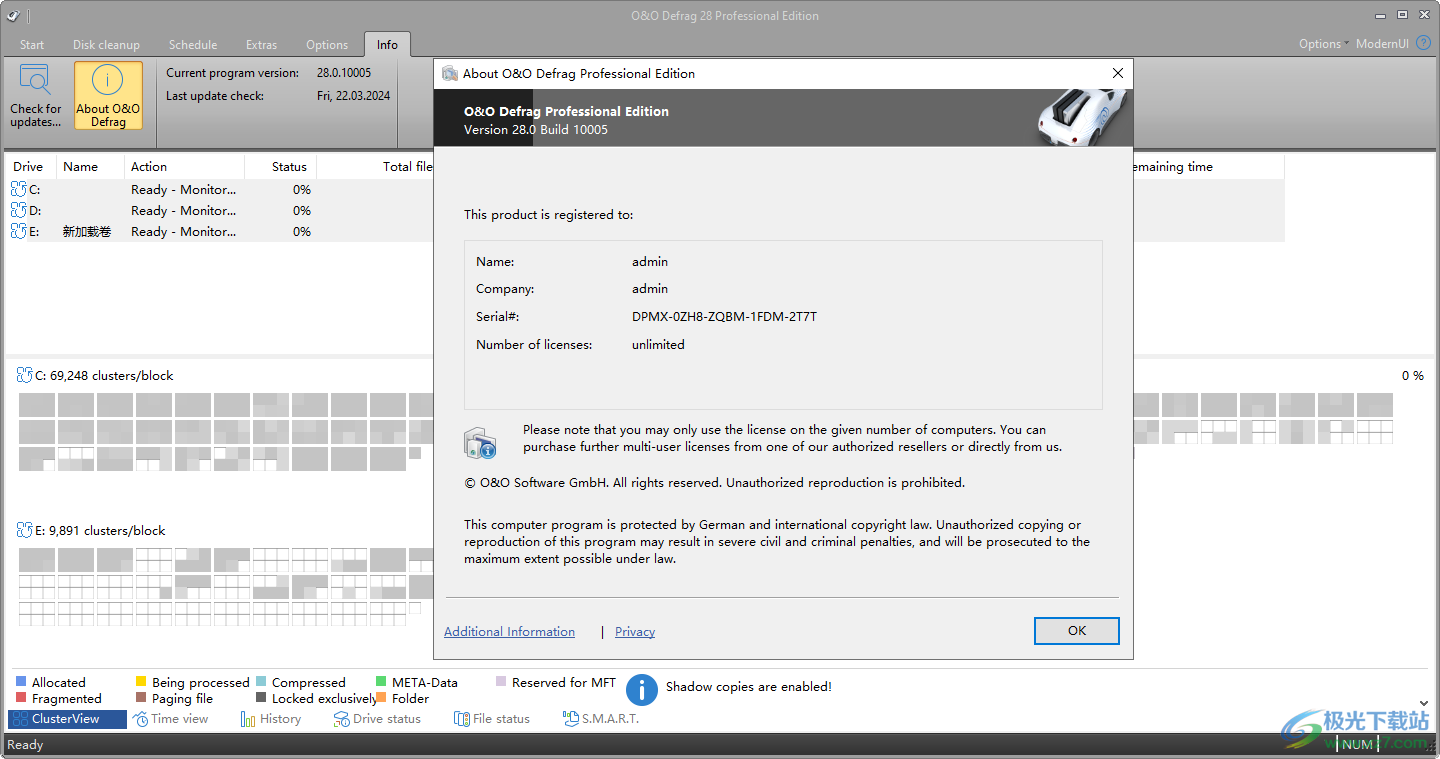1440x759 pixels.
Task: Expand the Options dropdown at top right
Action: [1323, 44]
